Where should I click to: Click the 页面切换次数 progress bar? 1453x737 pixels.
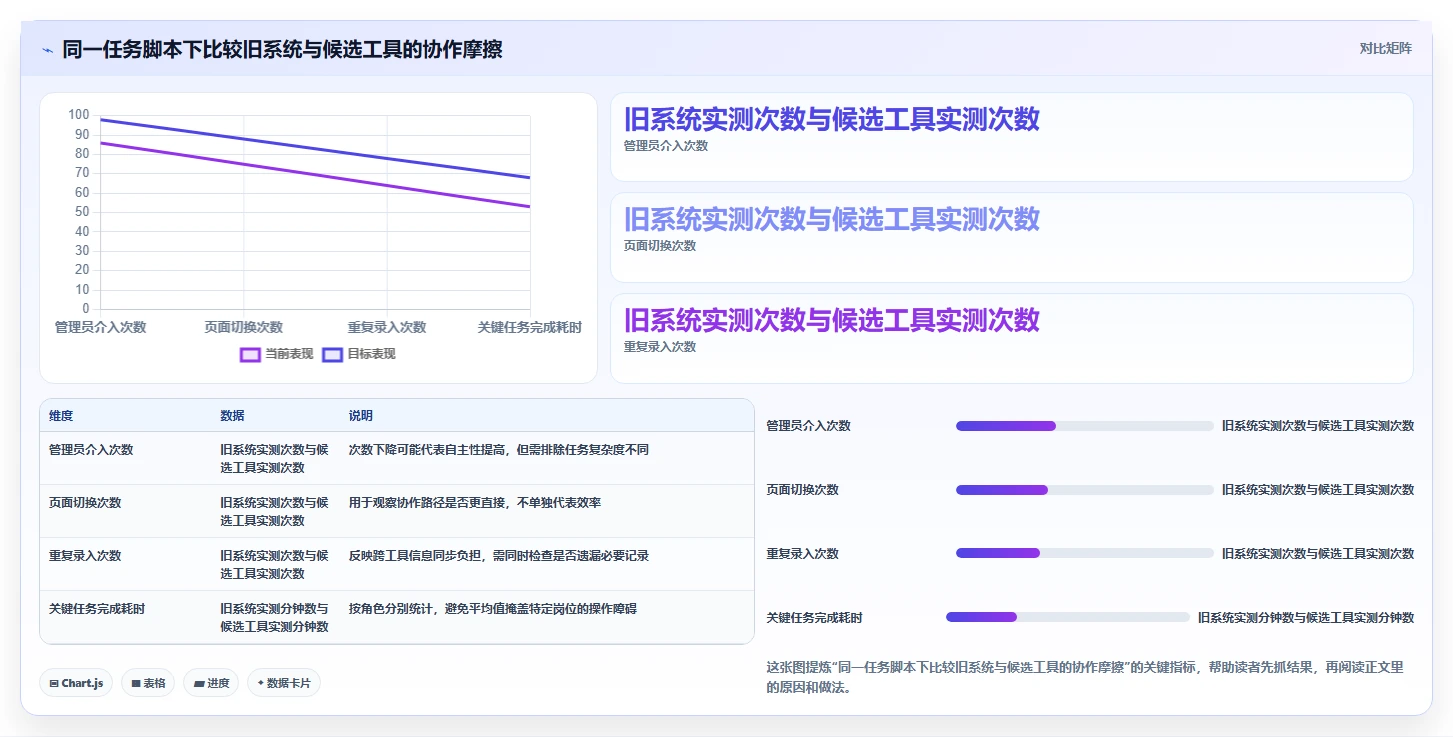pos(1085,490)
